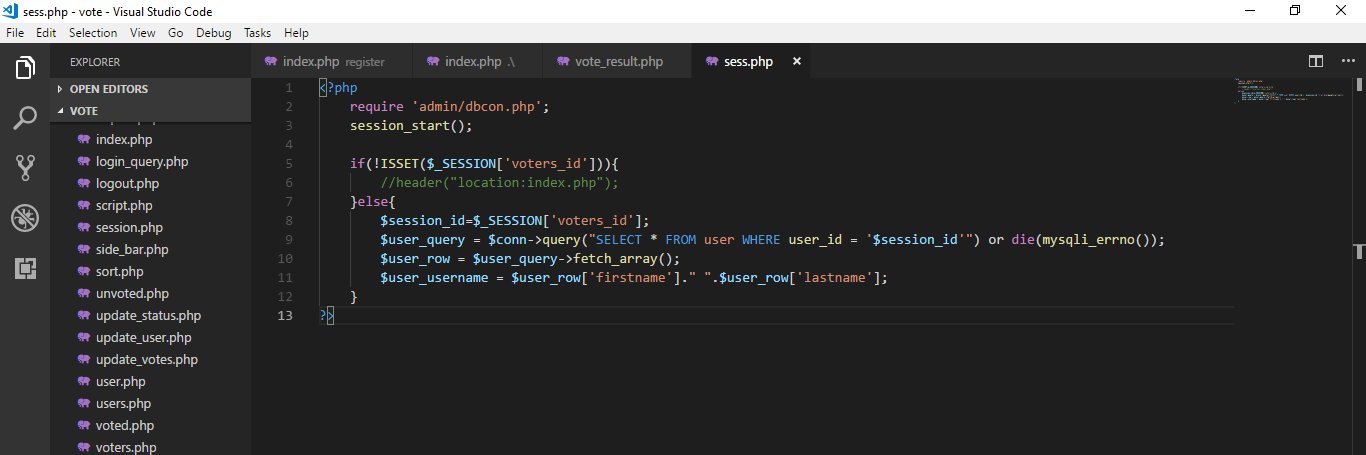
Task: Switch to the index.php .\ tab
Action: point(478,62)
